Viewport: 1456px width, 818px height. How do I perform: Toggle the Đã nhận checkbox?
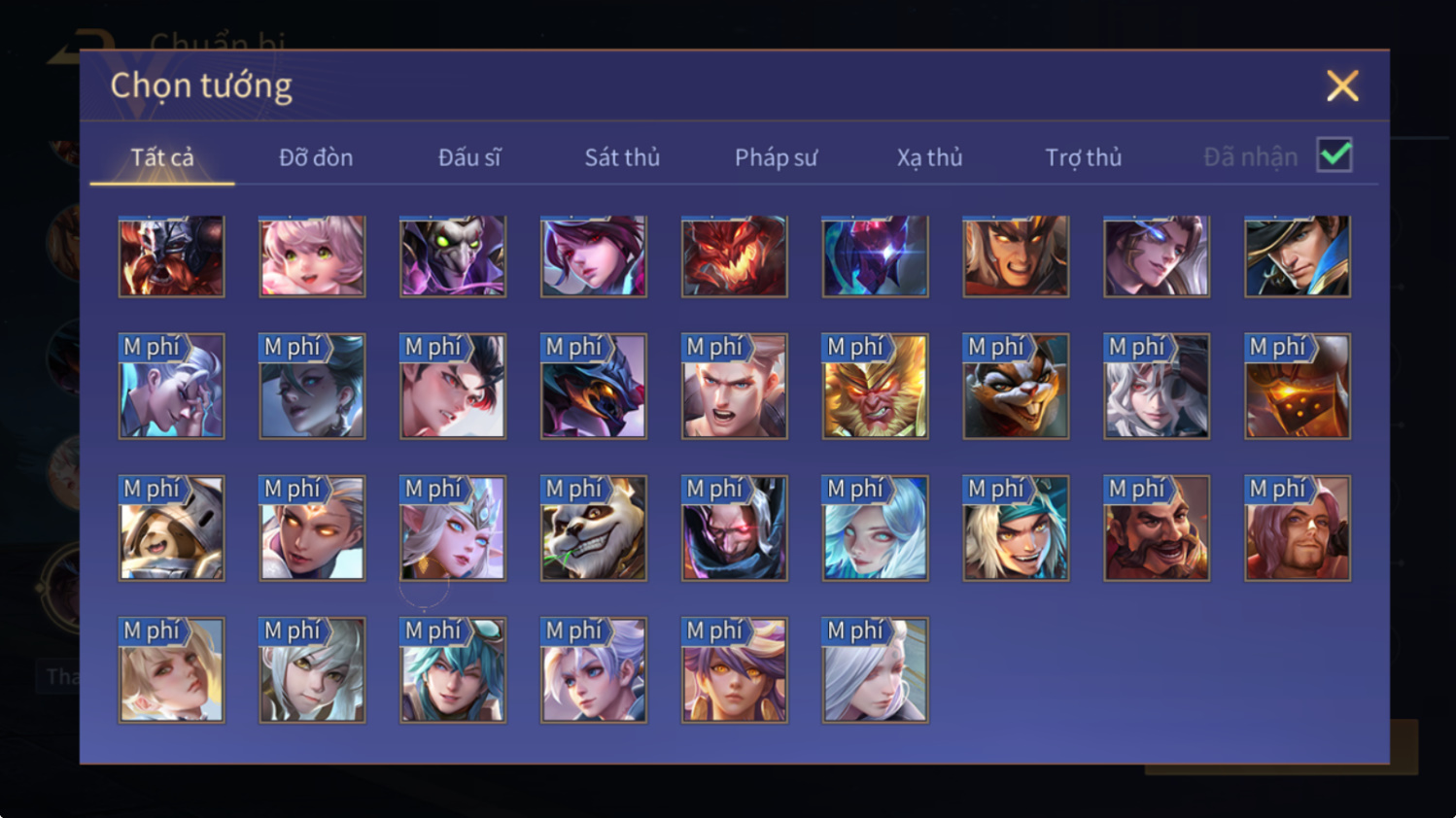(1335, 155)
